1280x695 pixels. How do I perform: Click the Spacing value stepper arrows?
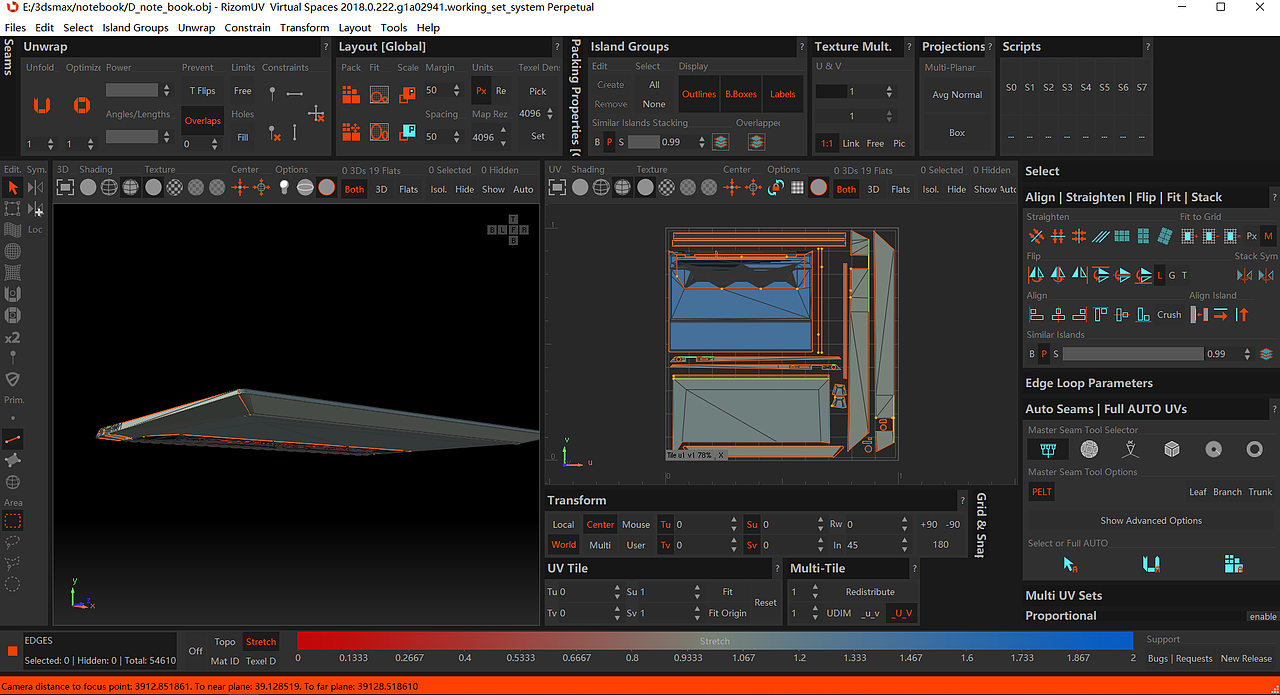pyautogui.click(x=459, y=136)
